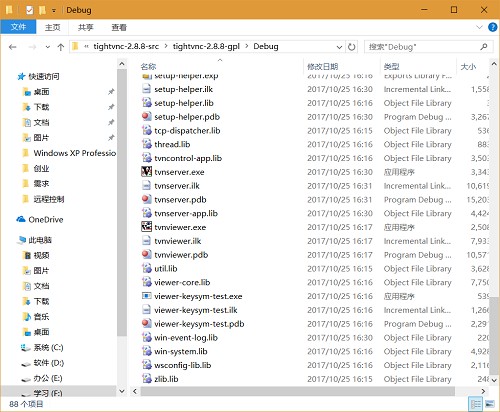The width and height of the screenshot is (500, 412).
Task: Click the zlib.lib library icon
Action: (x=146, y=379)
